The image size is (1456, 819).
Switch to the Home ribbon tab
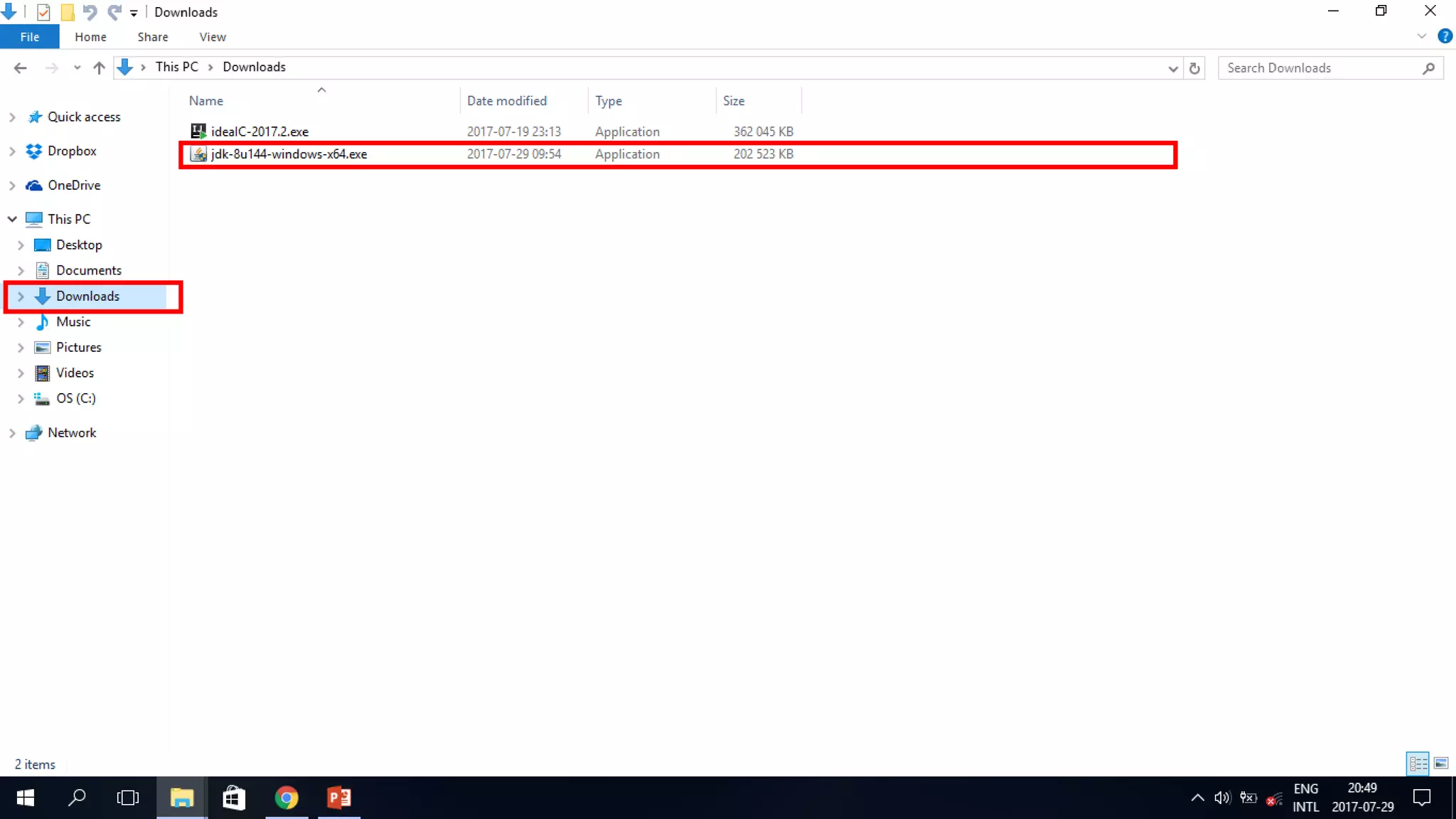[90, 37]
